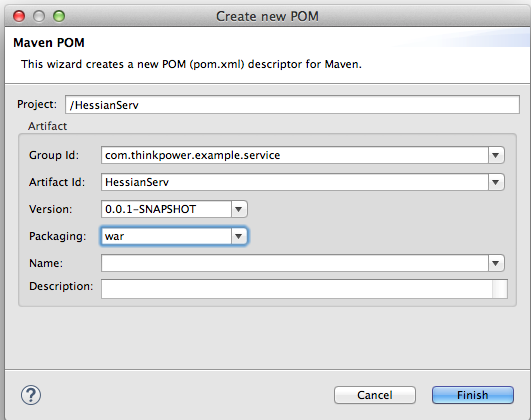Click into the Artifact Id text field
The width and height of the screenshot is (531, 420).
point(295,182)
